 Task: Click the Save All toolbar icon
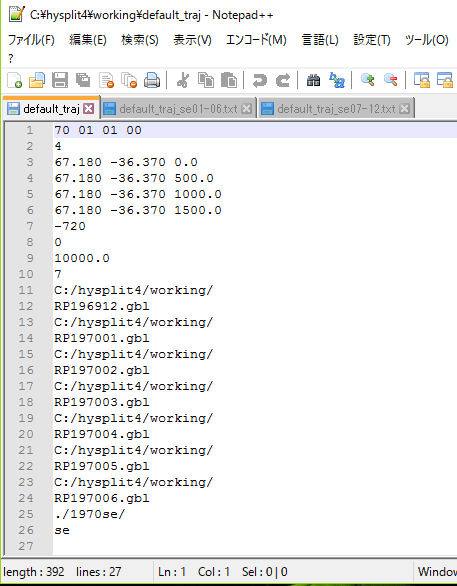pos(83,80)
